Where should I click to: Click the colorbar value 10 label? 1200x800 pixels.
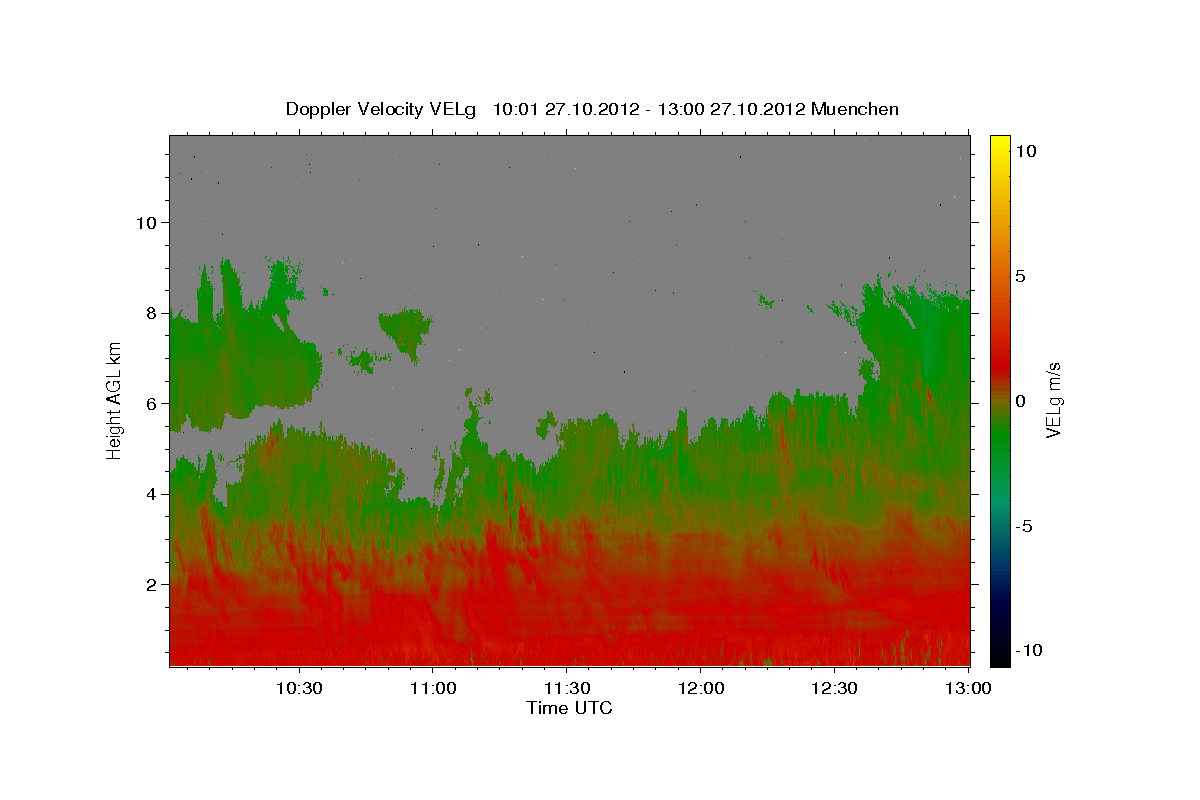(x=1025, y=150)
